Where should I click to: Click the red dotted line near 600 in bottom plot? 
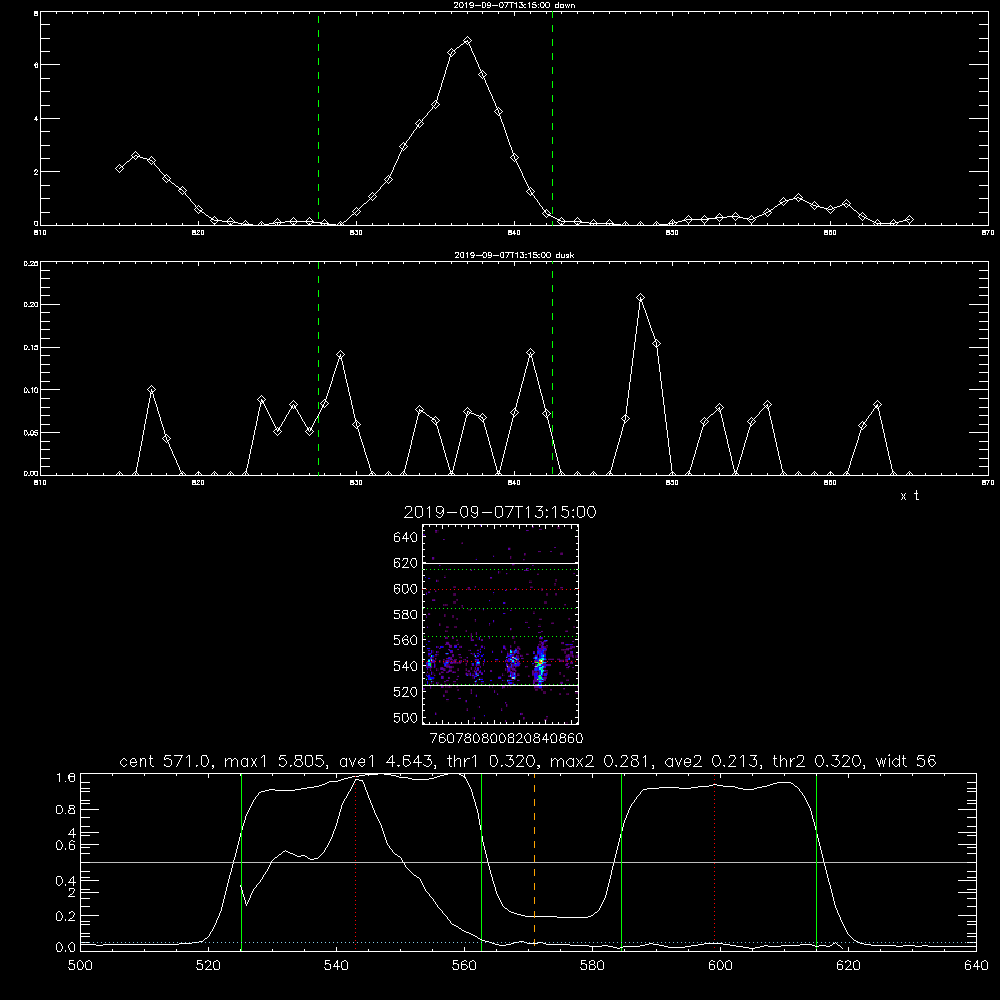coord(714,861)
